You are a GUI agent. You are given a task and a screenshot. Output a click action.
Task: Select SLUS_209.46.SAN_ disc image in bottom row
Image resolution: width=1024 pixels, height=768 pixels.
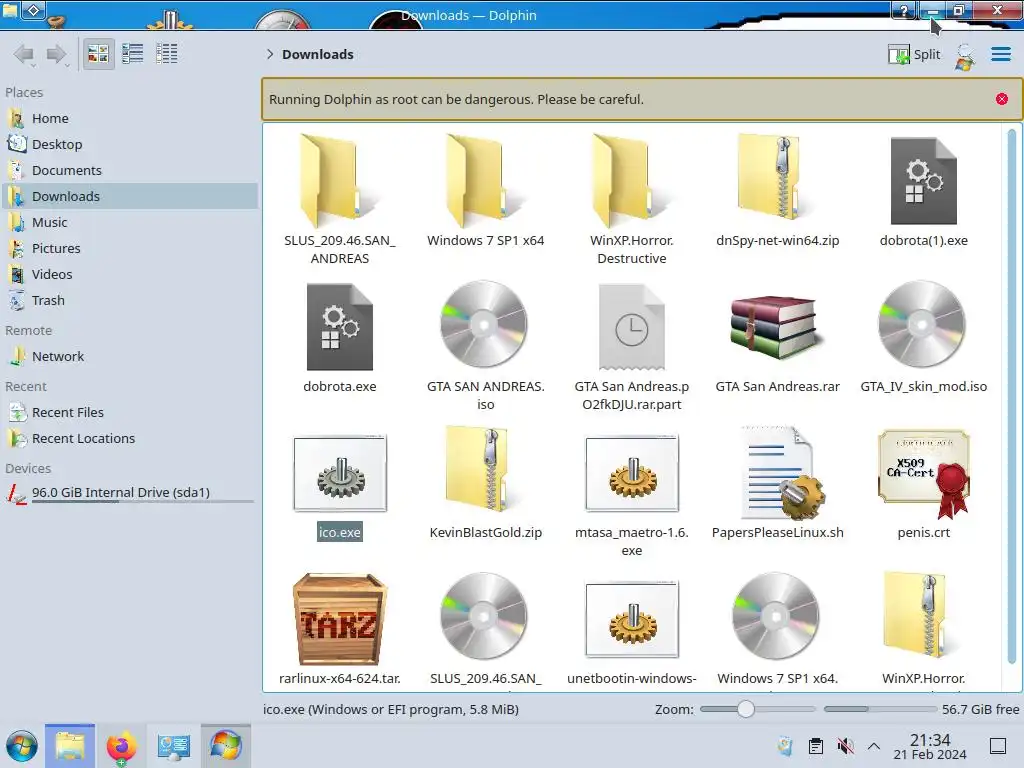(x=485, y=629)
